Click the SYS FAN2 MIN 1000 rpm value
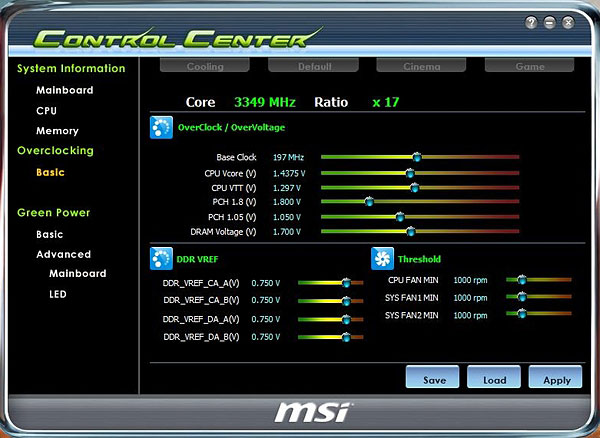 tap(470, 315)
